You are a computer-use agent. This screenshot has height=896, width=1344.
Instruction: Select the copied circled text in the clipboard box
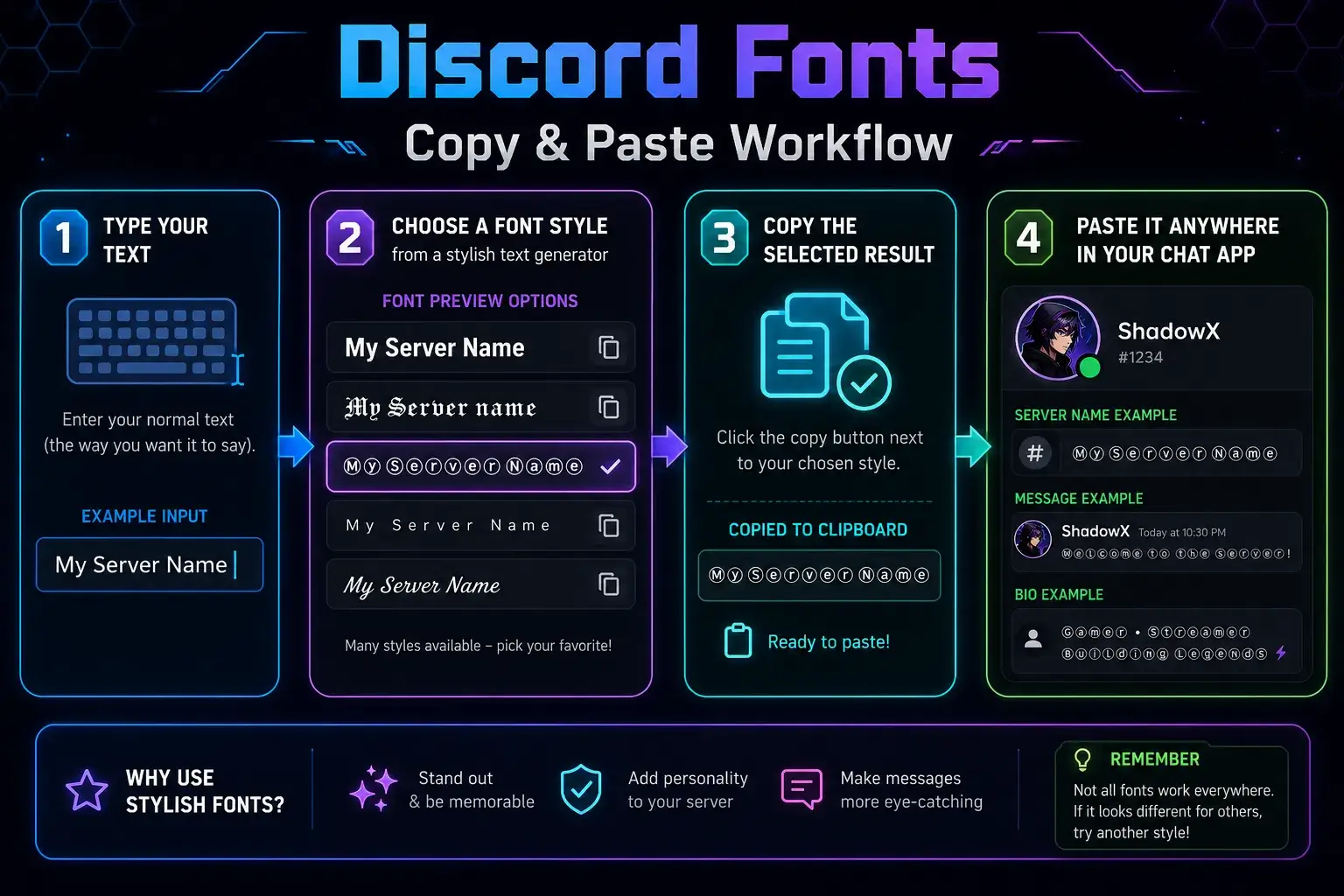[819, 575]
